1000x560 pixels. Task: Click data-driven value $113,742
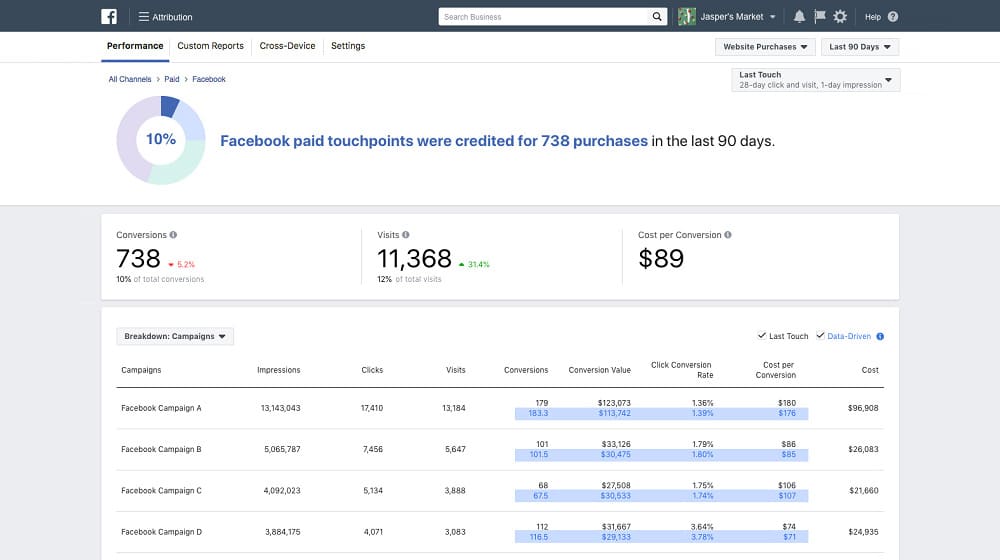[615, 413]
